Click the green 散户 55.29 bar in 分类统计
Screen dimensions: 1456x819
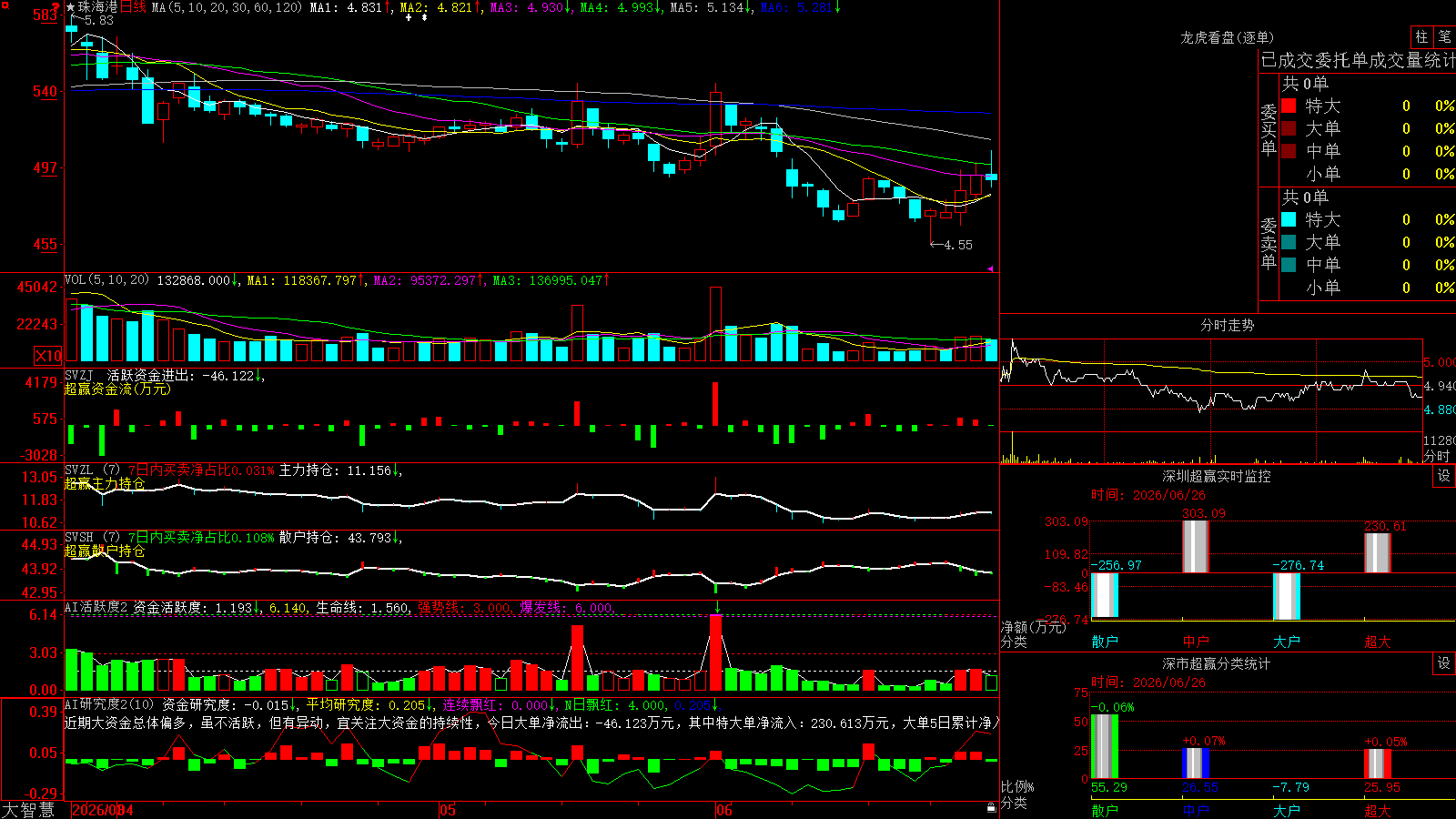[x=1105, y=746]
